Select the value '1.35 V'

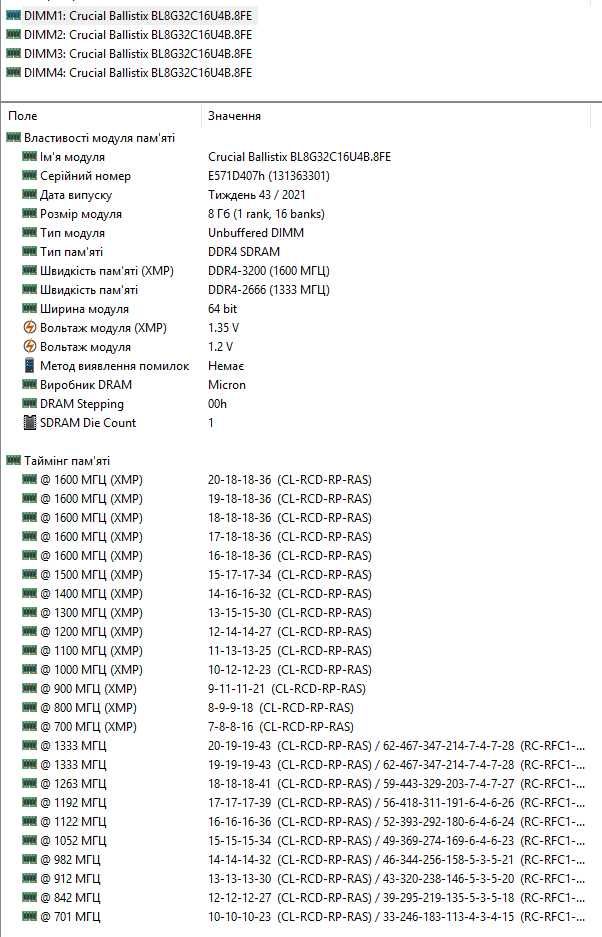click(224, 328)
